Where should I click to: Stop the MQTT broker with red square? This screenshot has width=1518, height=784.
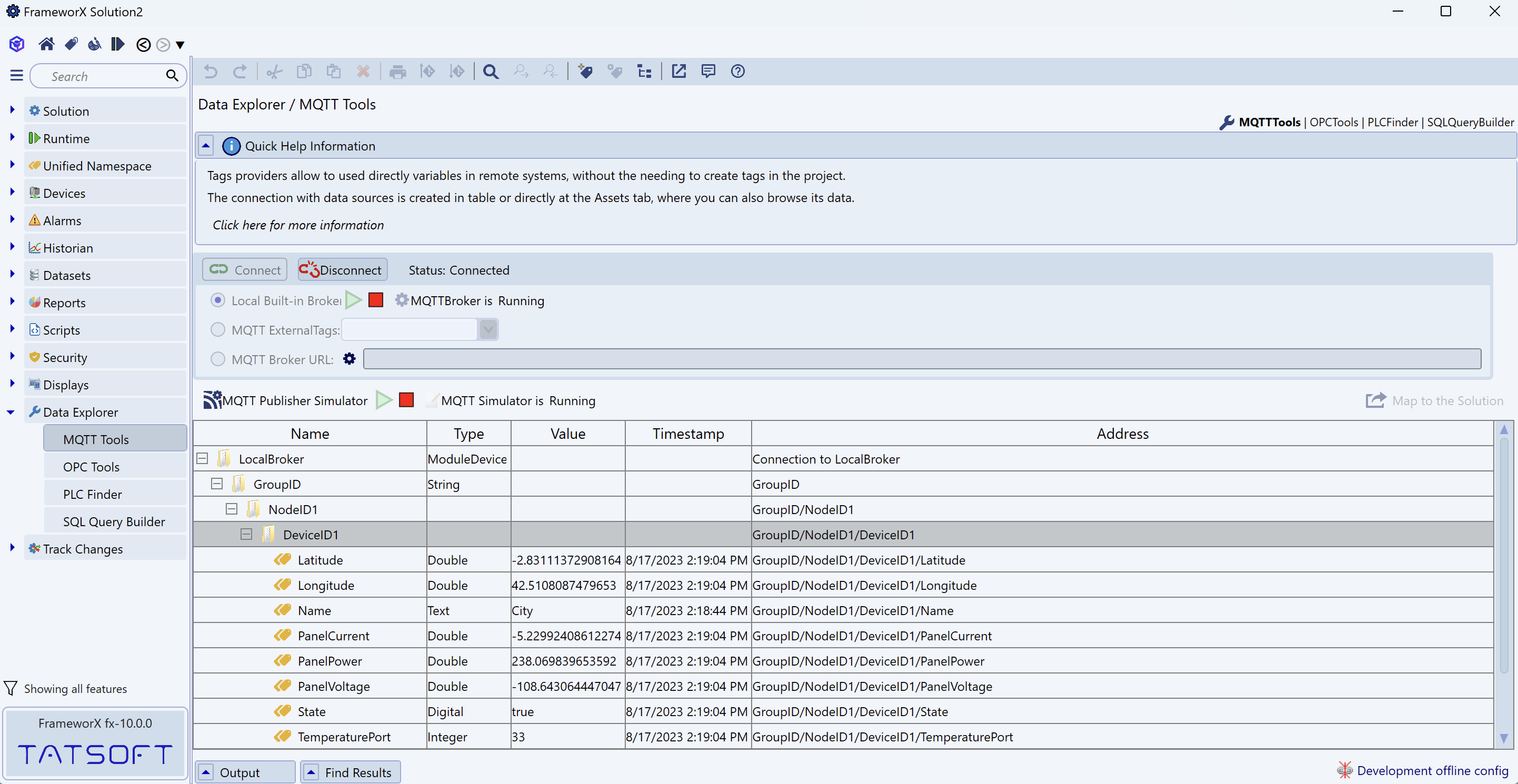tap(376, 300)
